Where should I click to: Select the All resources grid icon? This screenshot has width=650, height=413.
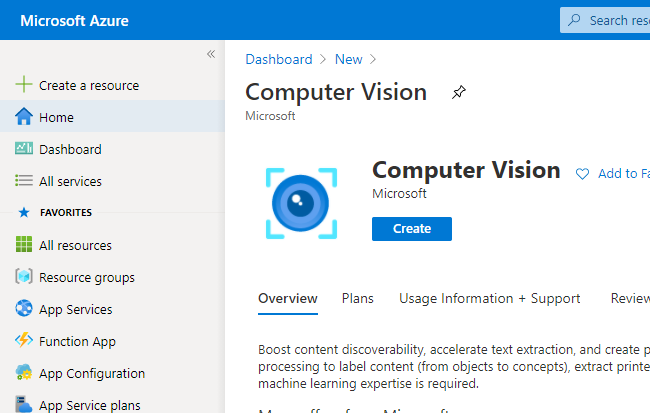[24, 245]
